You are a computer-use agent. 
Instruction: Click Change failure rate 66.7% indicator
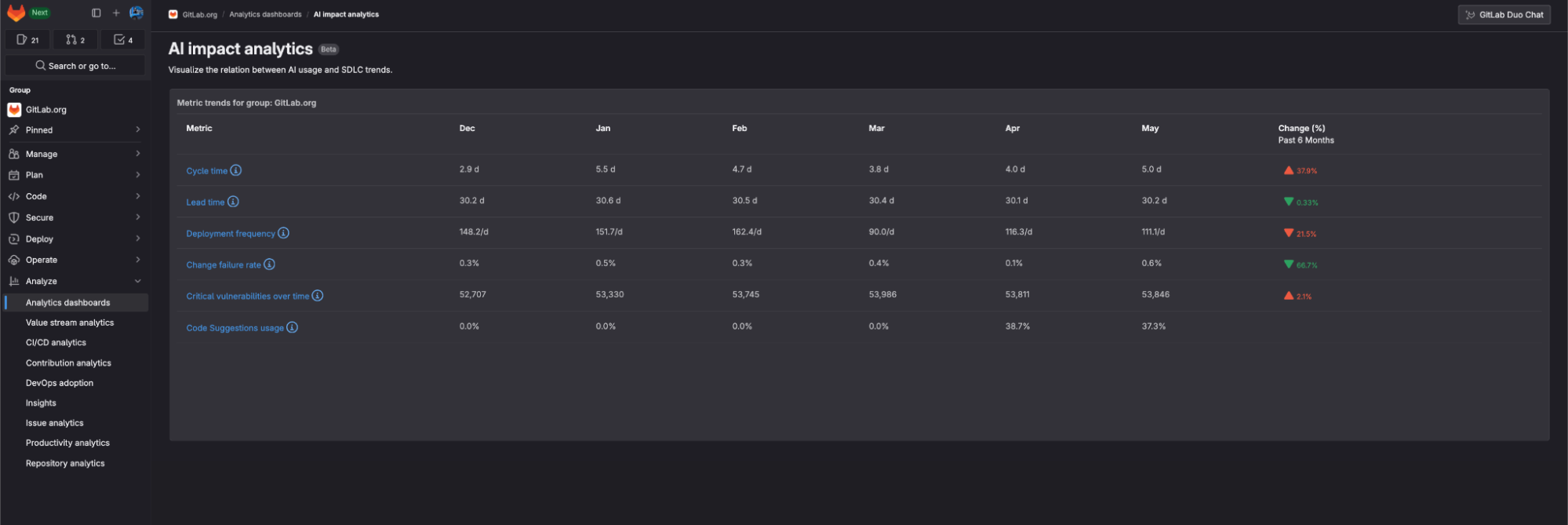tap(1301, 264)
